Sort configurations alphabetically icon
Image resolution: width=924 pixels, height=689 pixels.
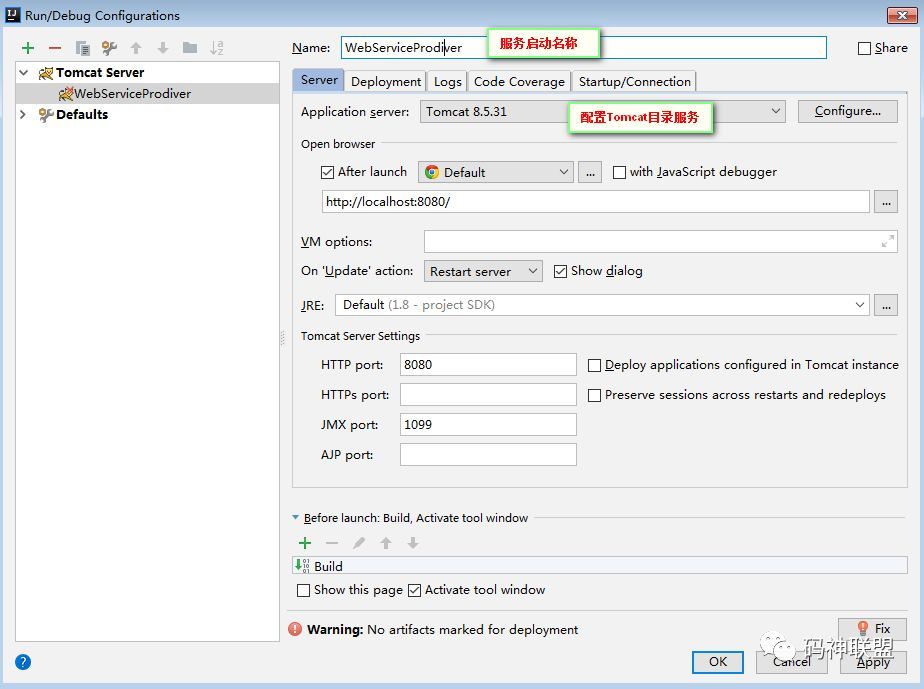217,48
